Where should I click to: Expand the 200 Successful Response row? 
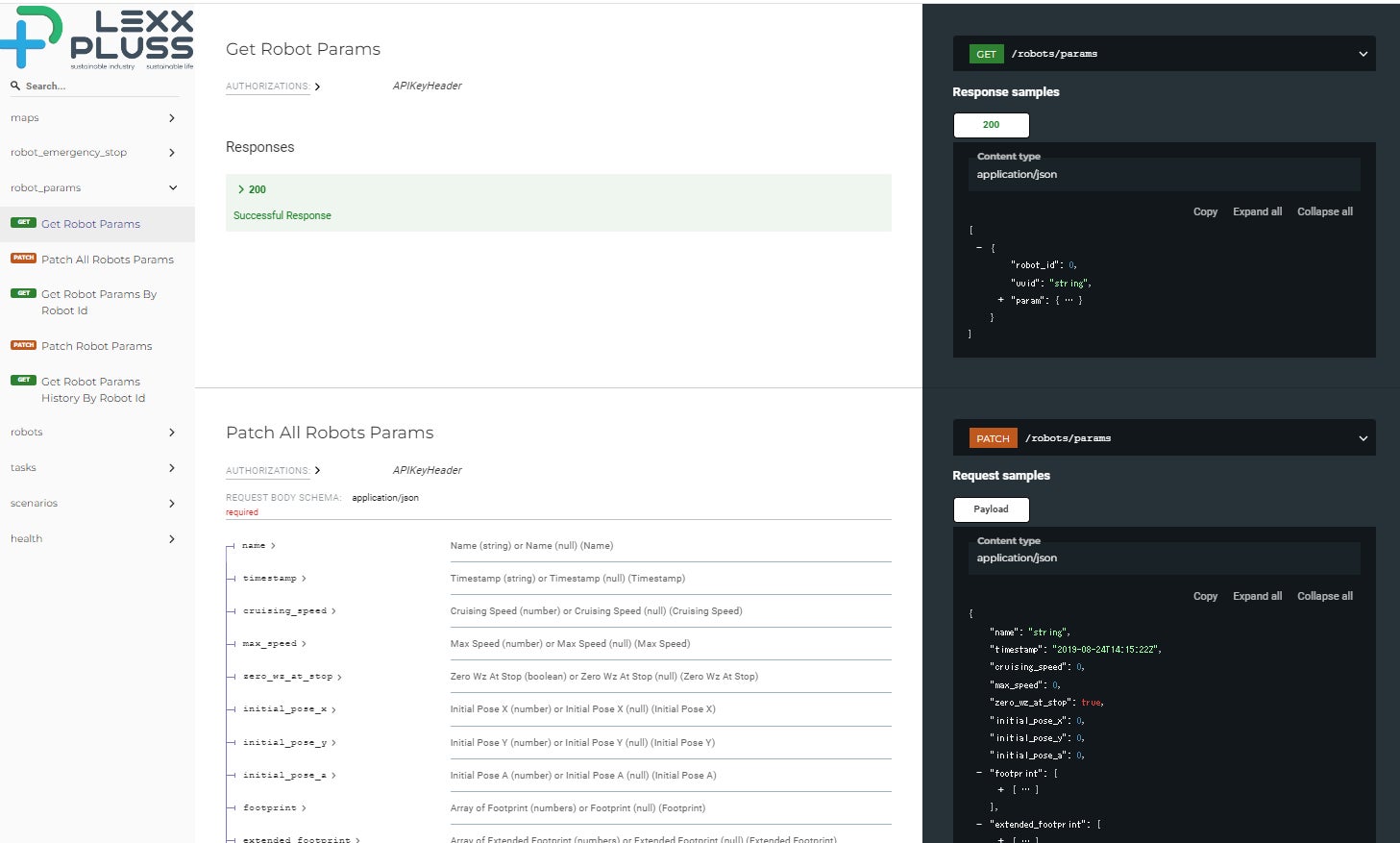(x=241, y=189)
